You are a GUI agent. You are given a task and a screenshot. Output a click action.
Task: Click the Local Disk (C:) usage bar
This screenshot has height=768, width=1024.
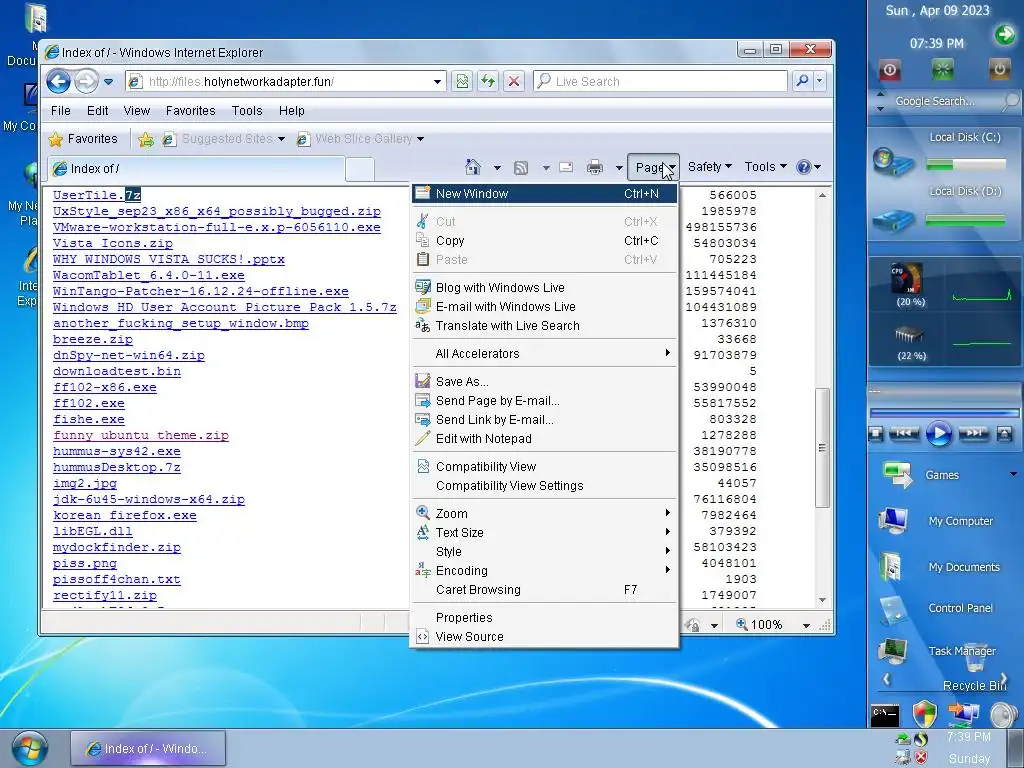click(965, 165)
